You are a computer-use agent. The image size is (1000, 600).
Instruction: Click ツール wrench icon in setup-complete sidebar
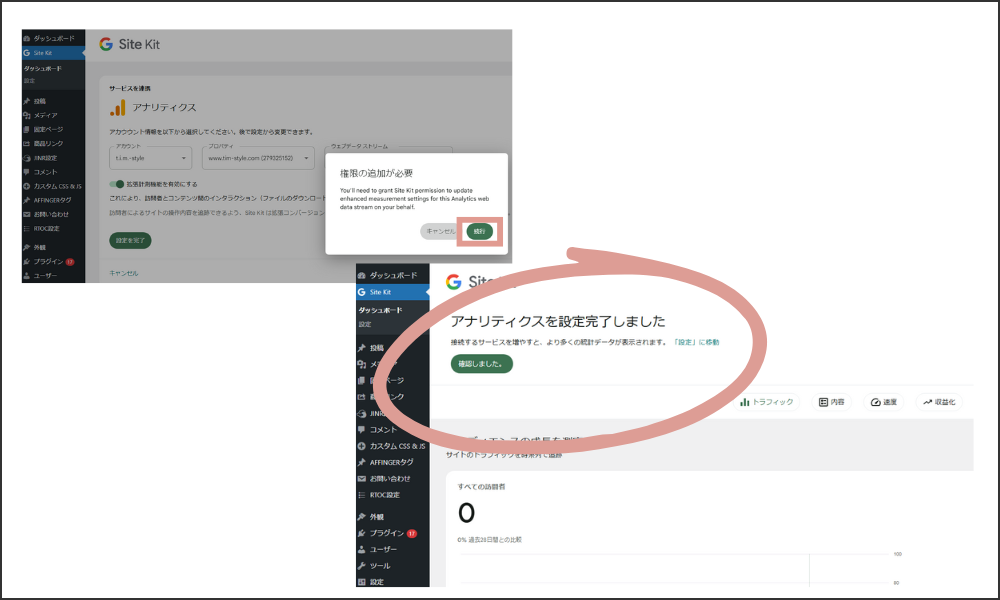pos(362,566)
